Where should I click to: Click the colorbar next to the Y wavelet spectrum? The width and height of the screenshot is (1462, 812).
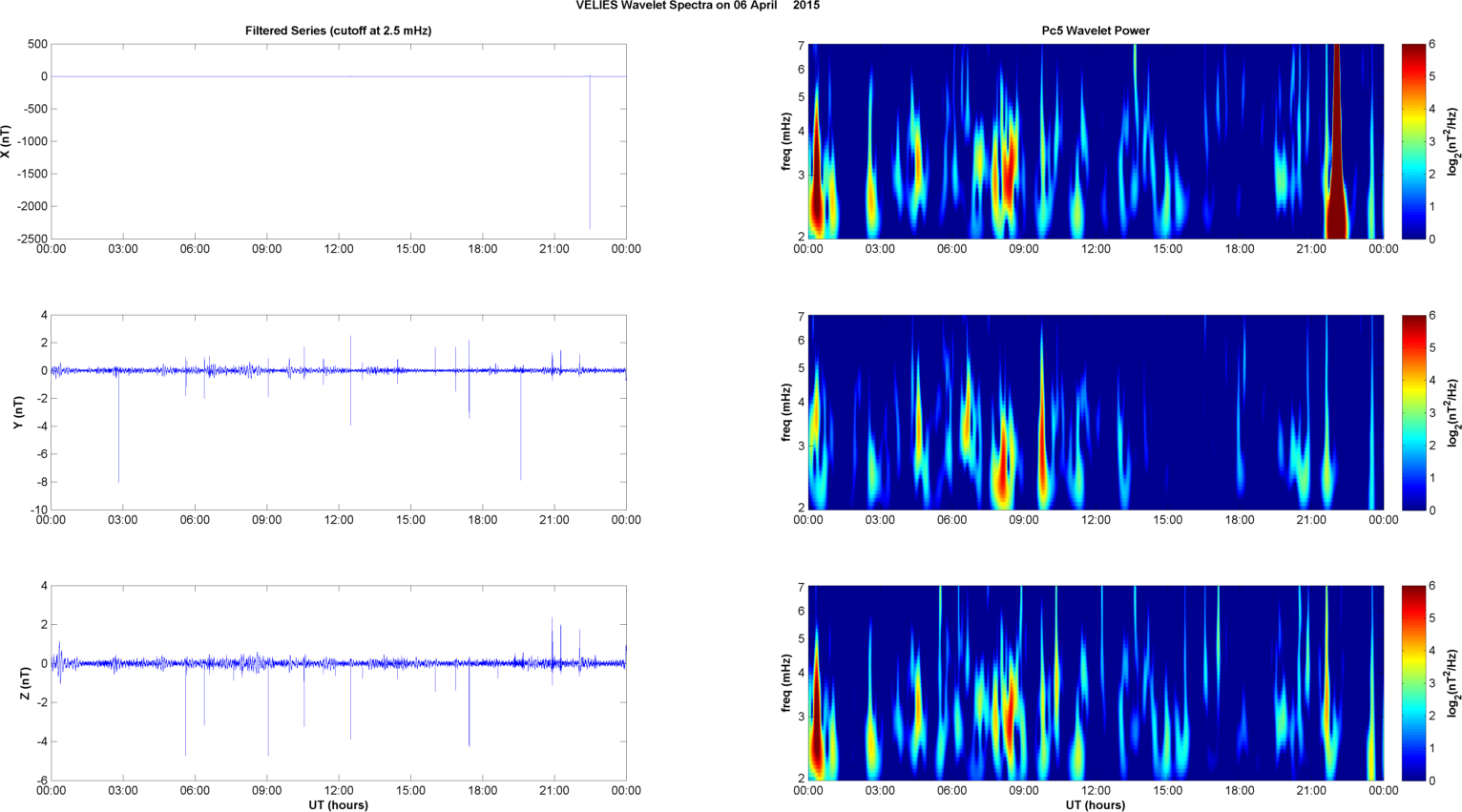(1414, 412)
